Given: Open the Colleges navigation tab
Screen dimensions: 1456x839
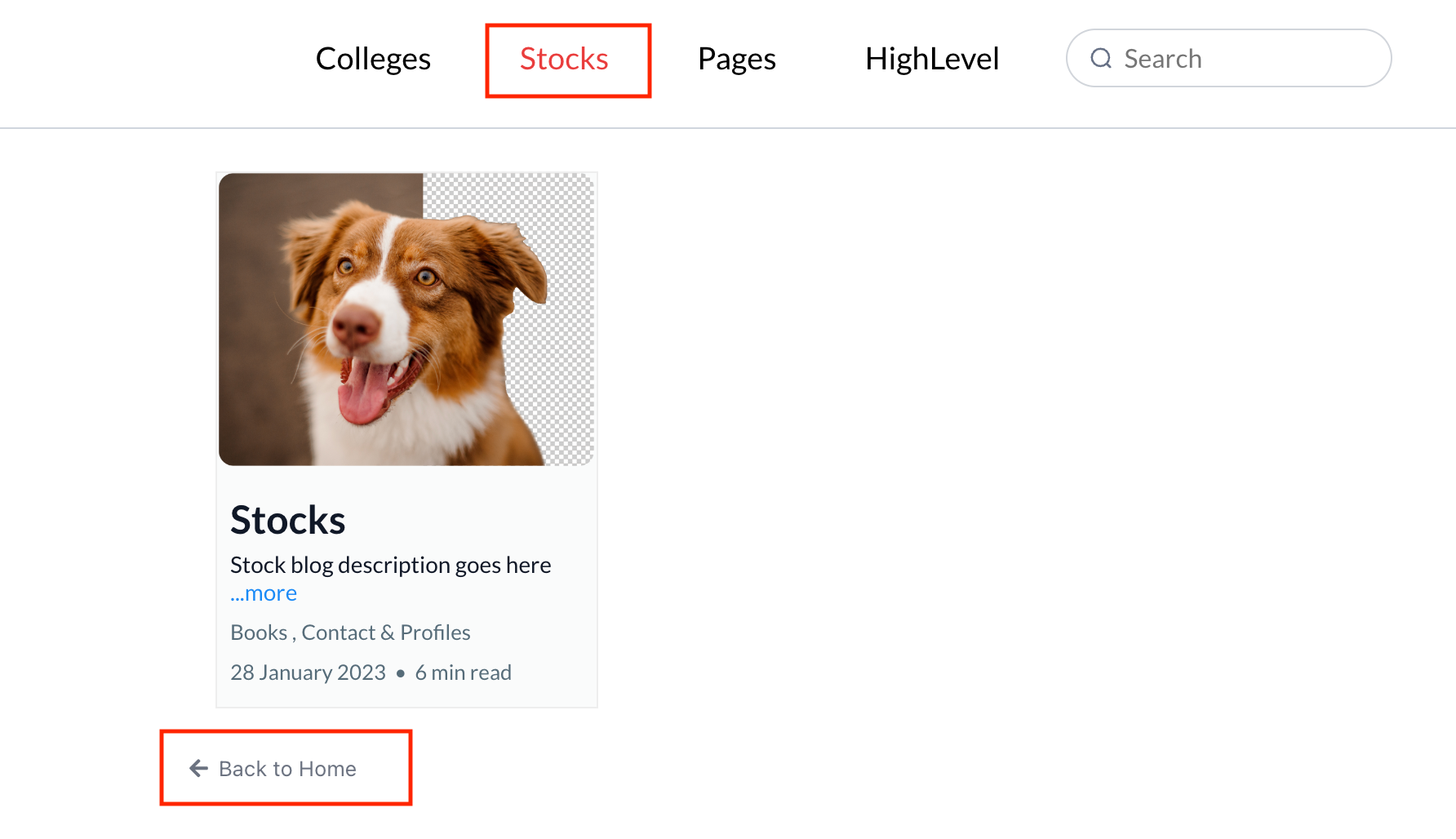Looking at the screenshot, I should pyautogui.click(x=373, y=59).
